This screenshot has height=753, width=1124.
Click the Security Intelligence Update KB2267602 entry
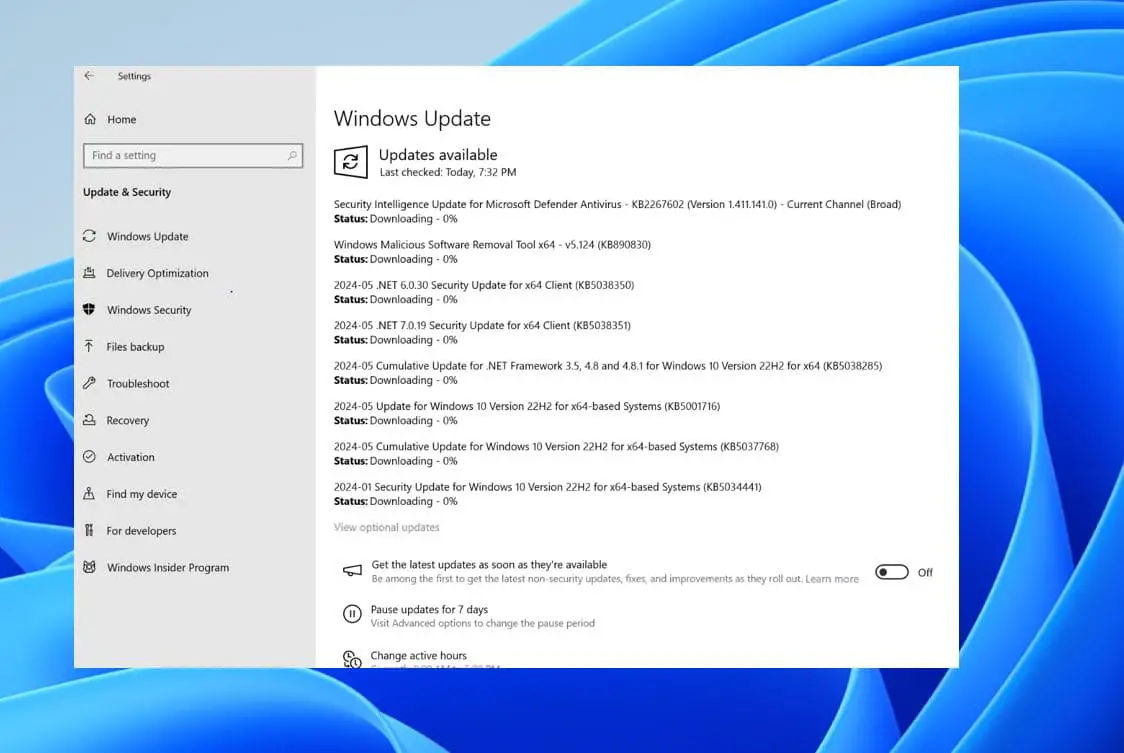pyautogui.click(x=617, y=204)
